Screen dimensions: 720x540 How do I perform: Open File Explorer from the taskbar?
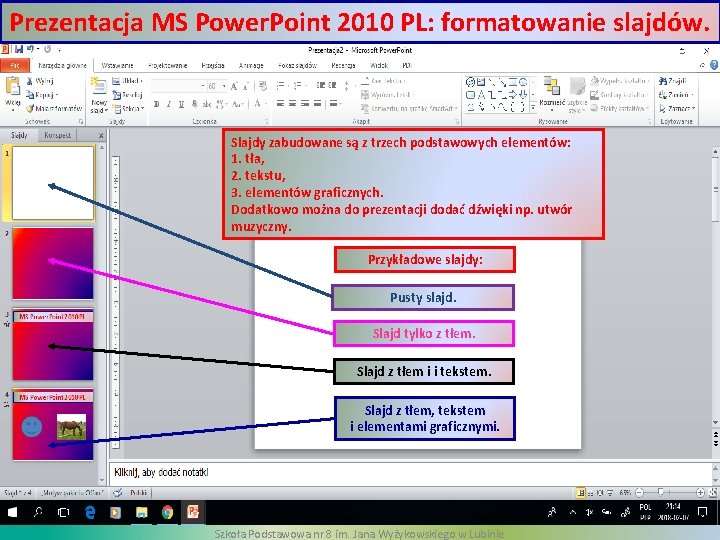tap(141, 512)
